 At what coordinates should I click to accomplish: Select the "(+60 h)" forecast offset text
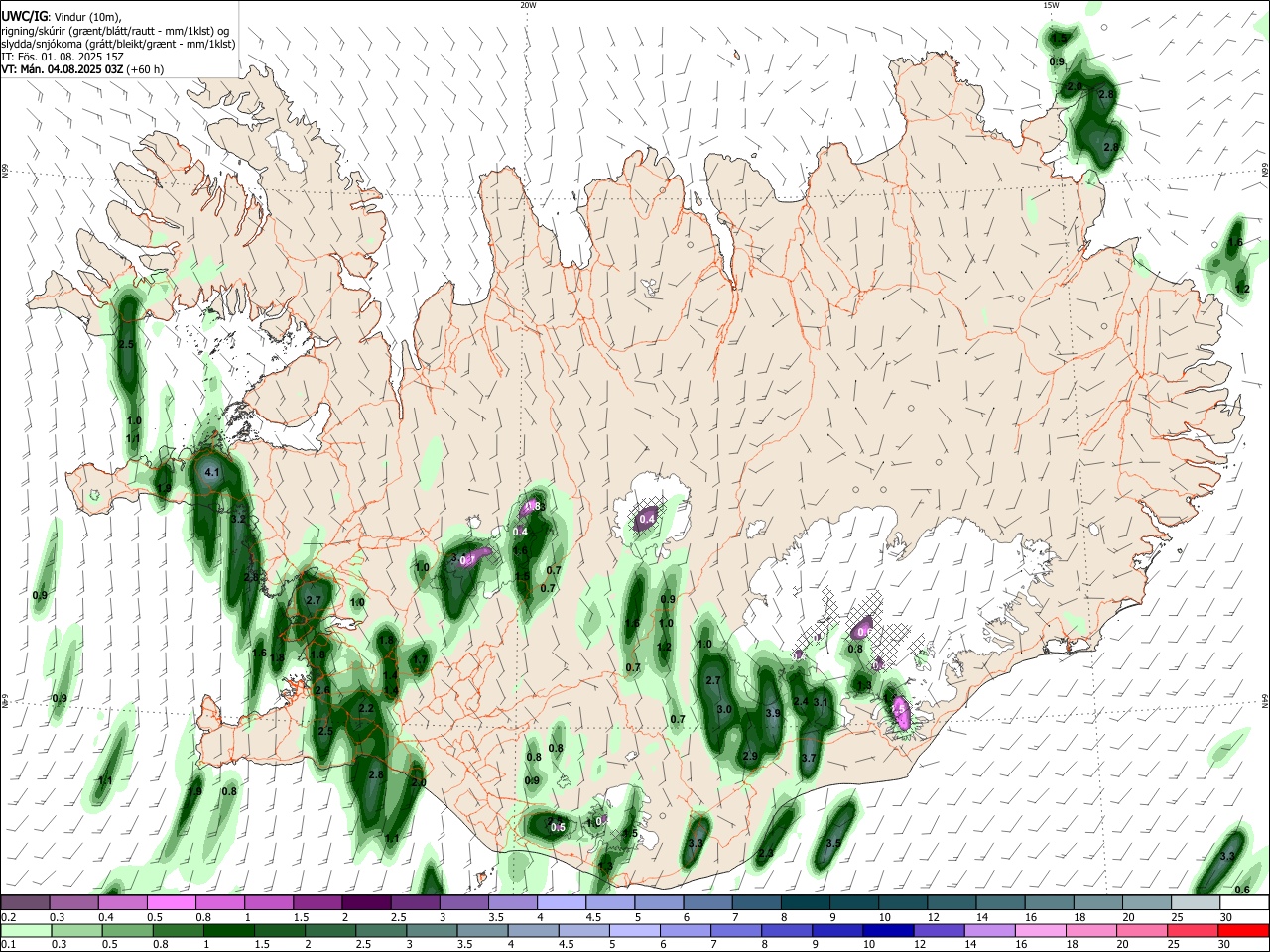pos(146,69)
